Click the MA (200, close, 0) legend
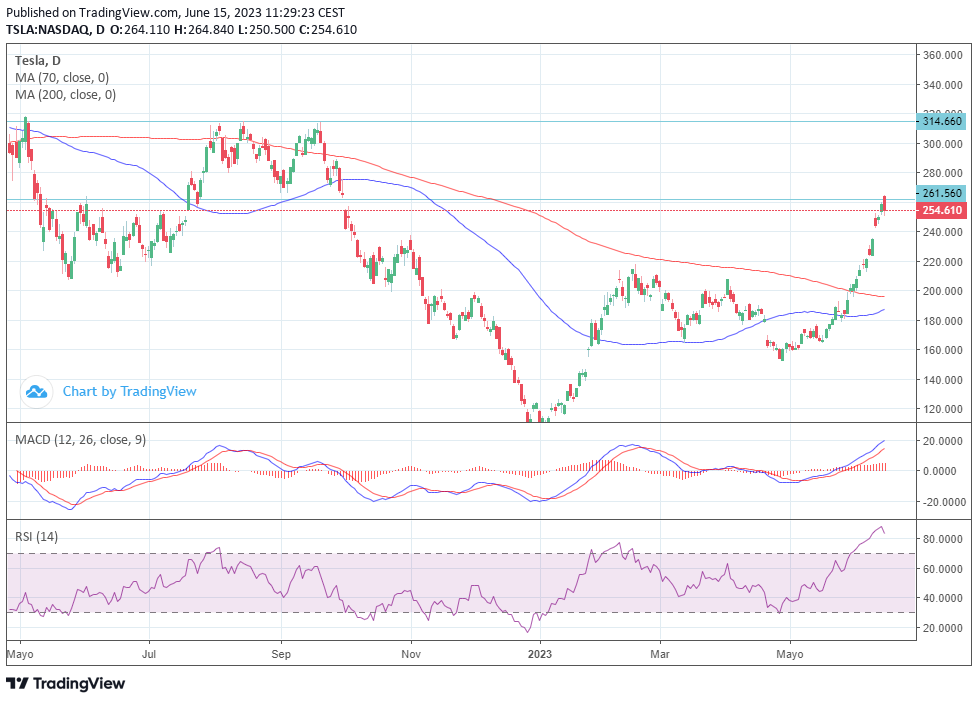The image size is (978, 702). 65,94
